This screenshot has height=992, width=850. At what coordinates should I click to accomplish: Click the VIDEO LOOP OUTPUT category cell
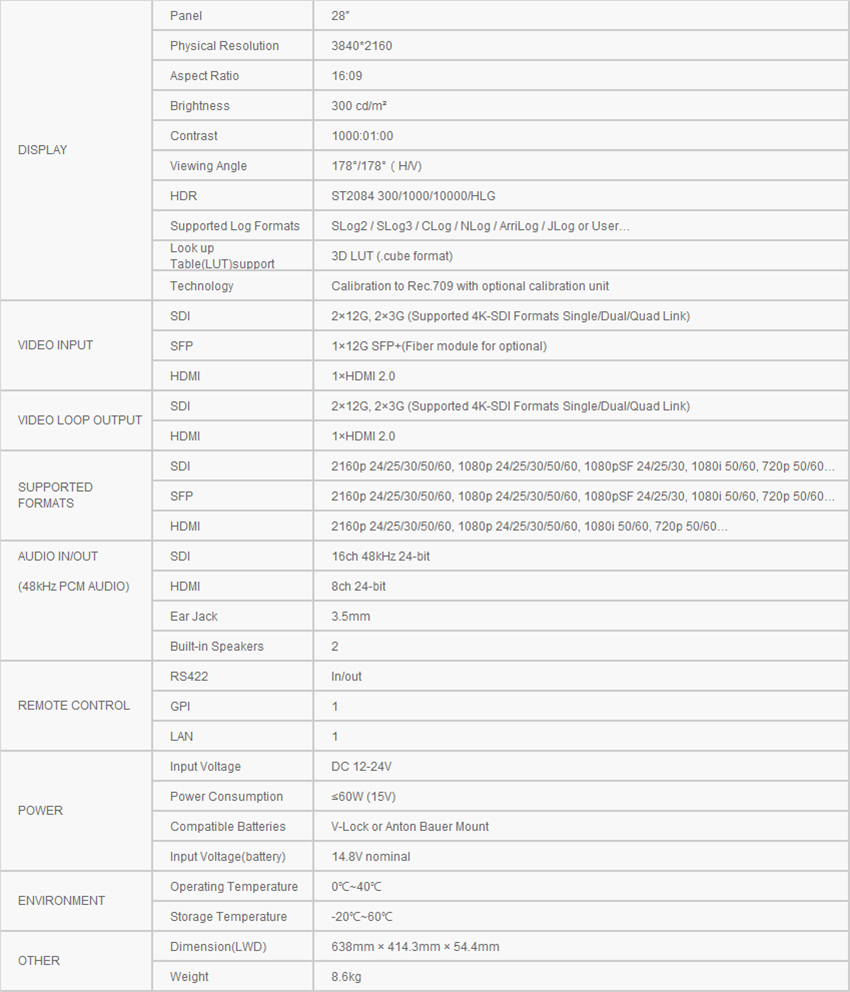tap(76, 420)
